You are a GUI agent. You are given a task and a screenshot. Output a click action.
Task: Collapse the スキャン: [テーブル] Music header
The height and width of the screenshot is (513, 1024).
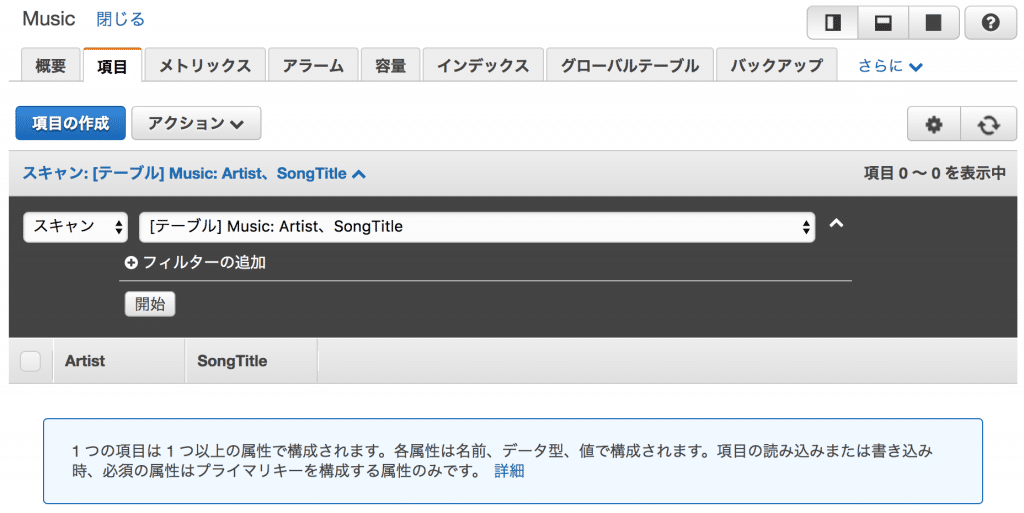click(194, 174)
